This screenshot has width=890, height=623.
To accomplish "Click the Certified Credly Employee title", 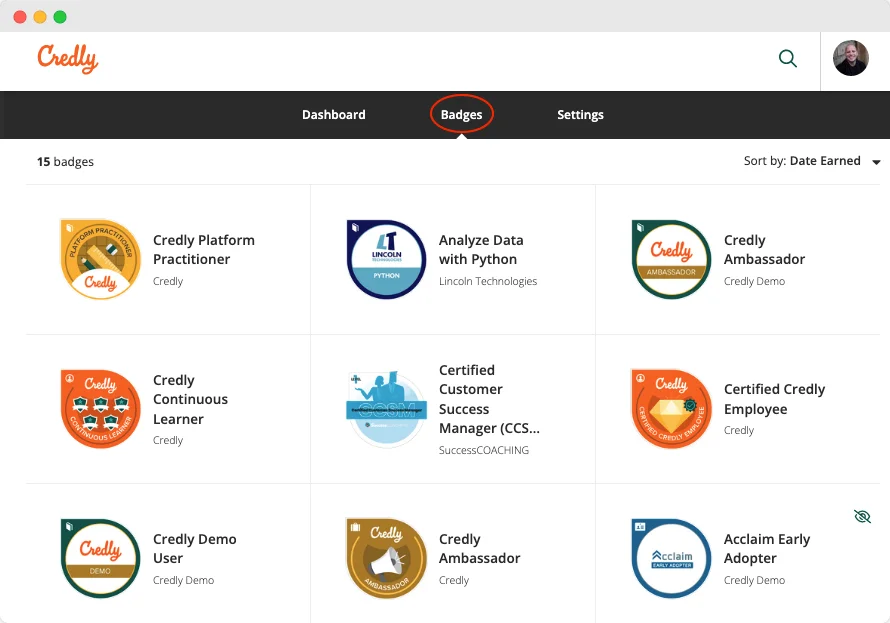I will [x=774, y=399].
